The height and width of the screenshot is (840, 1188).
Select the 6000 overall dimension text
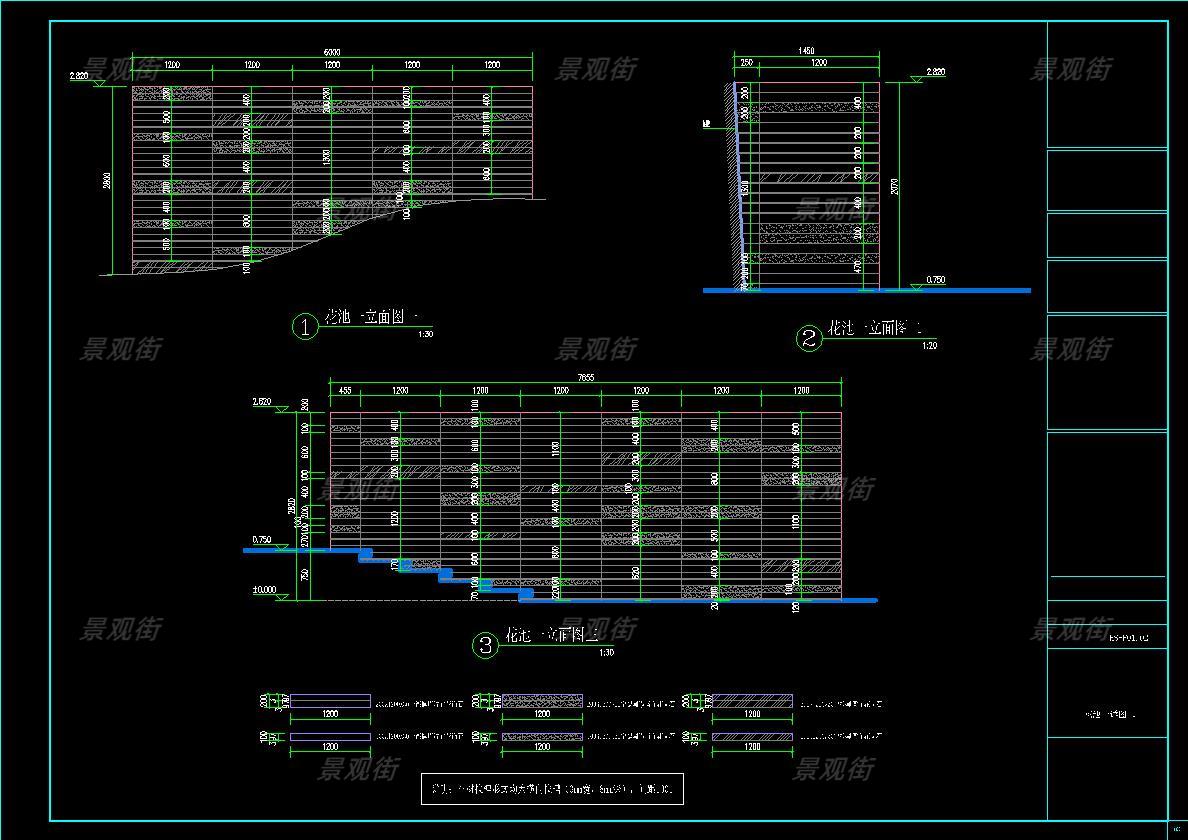coord(331,53)
